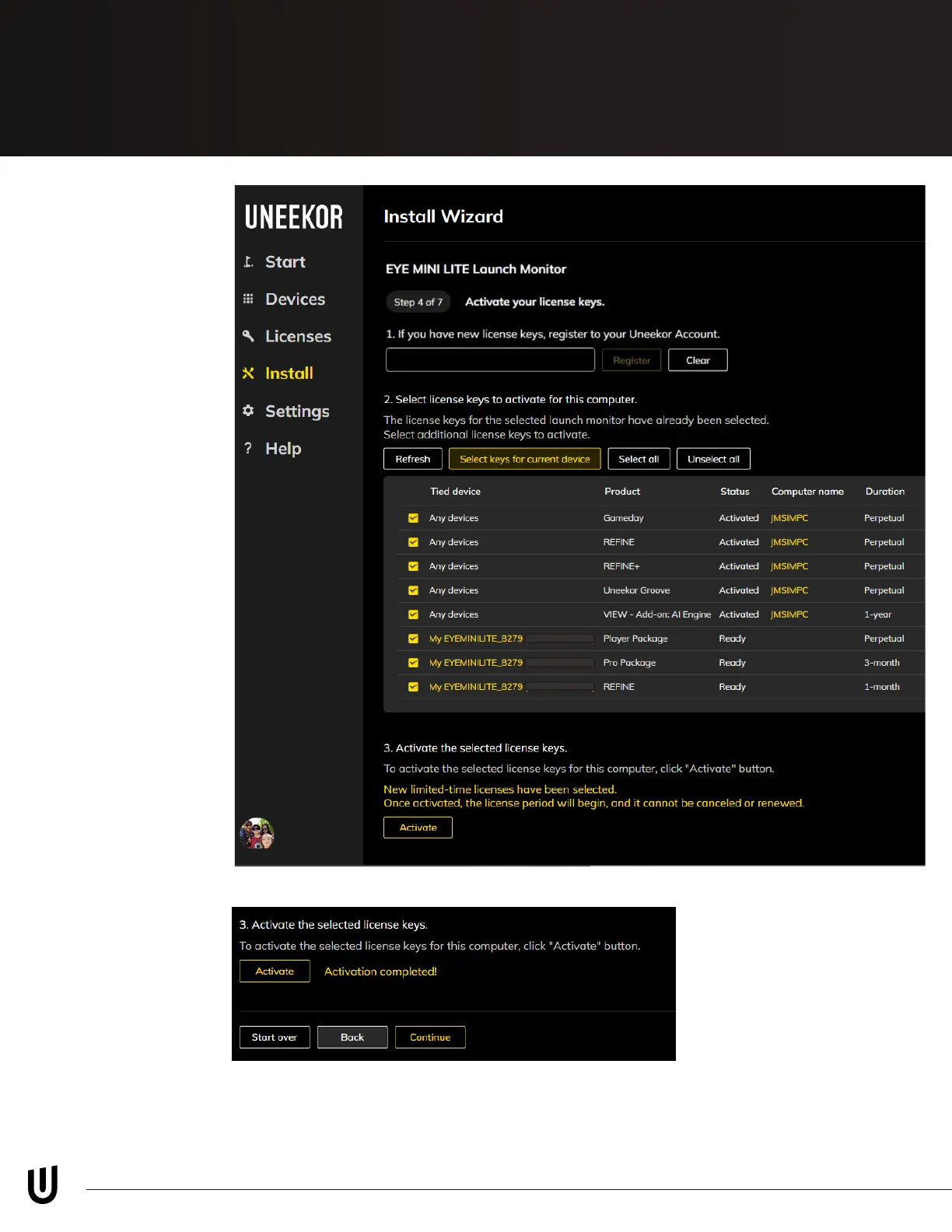This screenshot has height=1232, width=952.
Task: Click the UNEEKOR logo
Action: point(294,217)
